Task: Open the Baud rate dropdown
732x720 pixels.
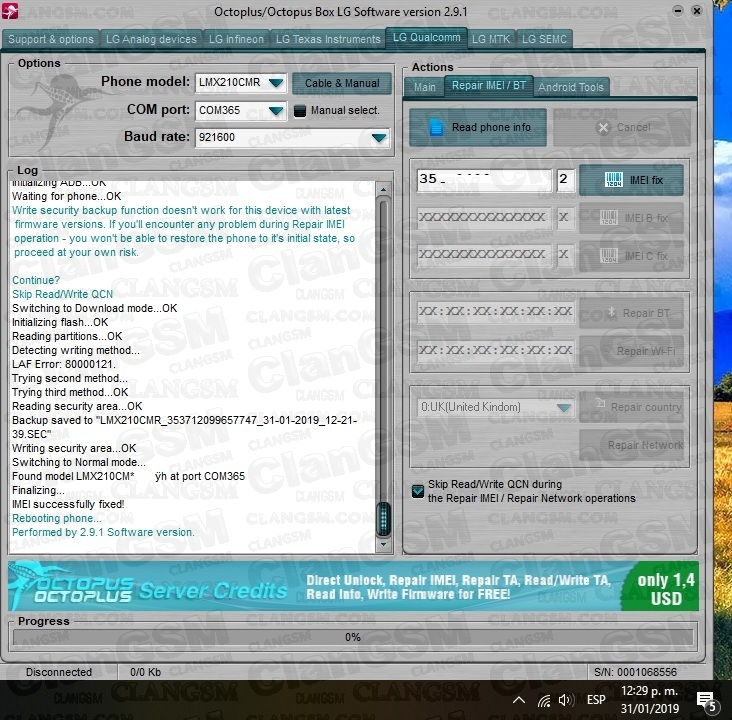Action: point(379,138)
